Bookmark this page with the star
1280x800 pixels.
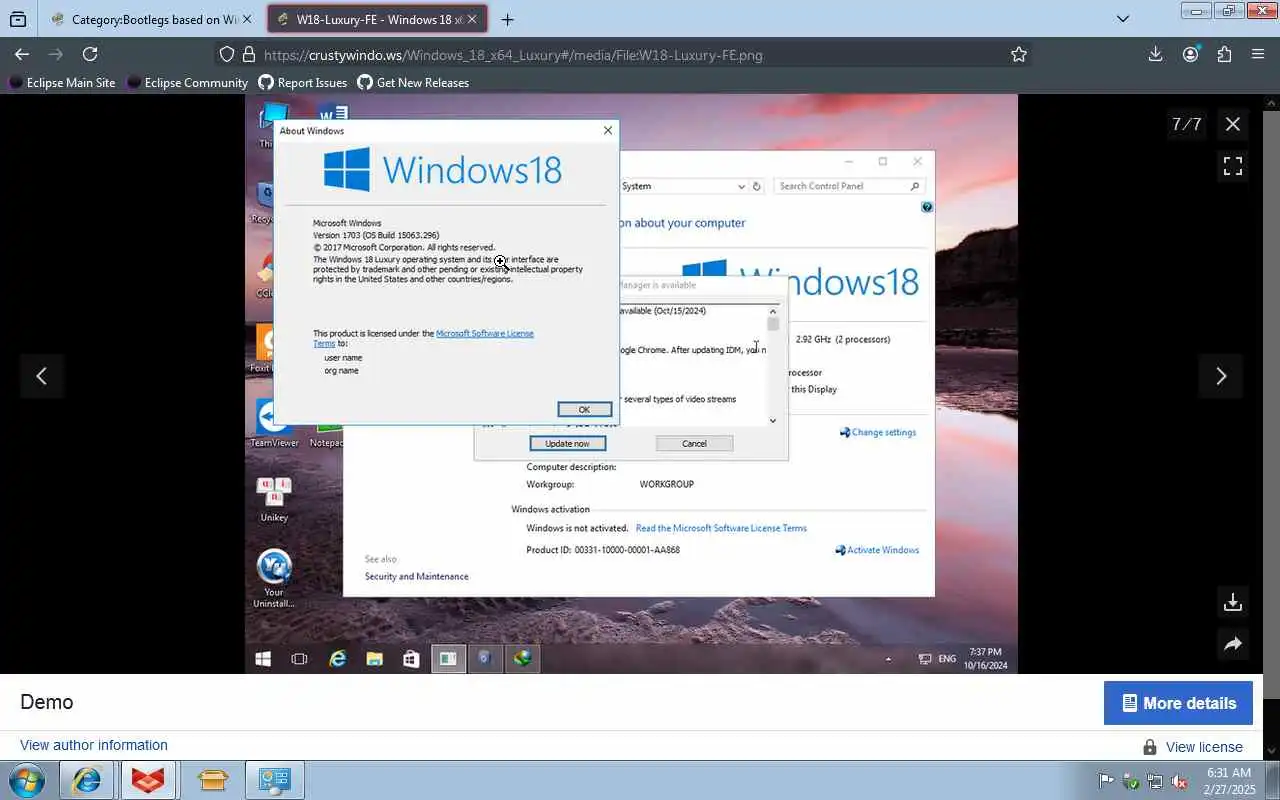tap(1019, 55)
